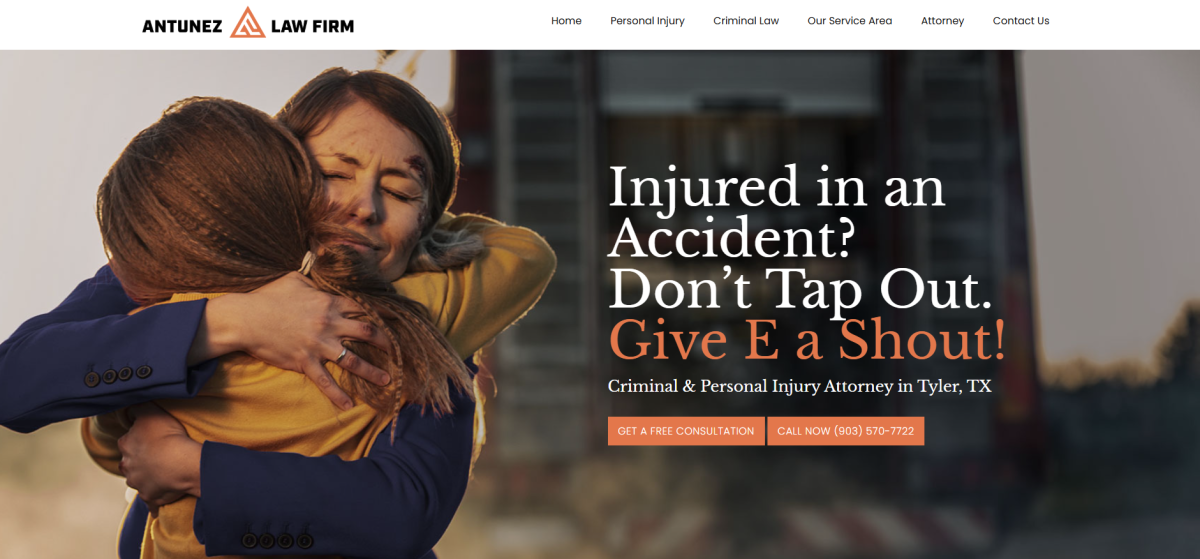This screenshot has width=1200, height=559.
Task: Open the Personal Injury menu item
Action: click(647, 21)
